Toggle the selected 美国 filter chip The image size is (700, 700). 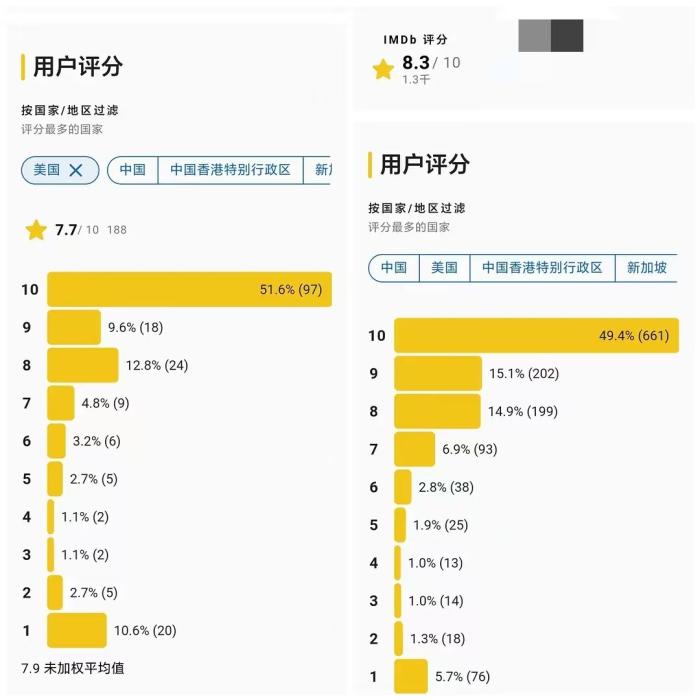tap(47, 170)
